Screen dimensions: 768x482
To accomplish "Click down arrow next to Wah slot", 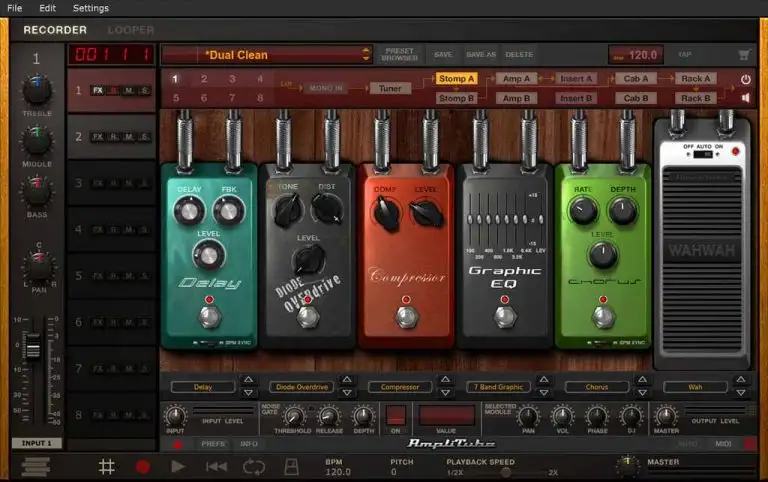I will click(741, 393).
